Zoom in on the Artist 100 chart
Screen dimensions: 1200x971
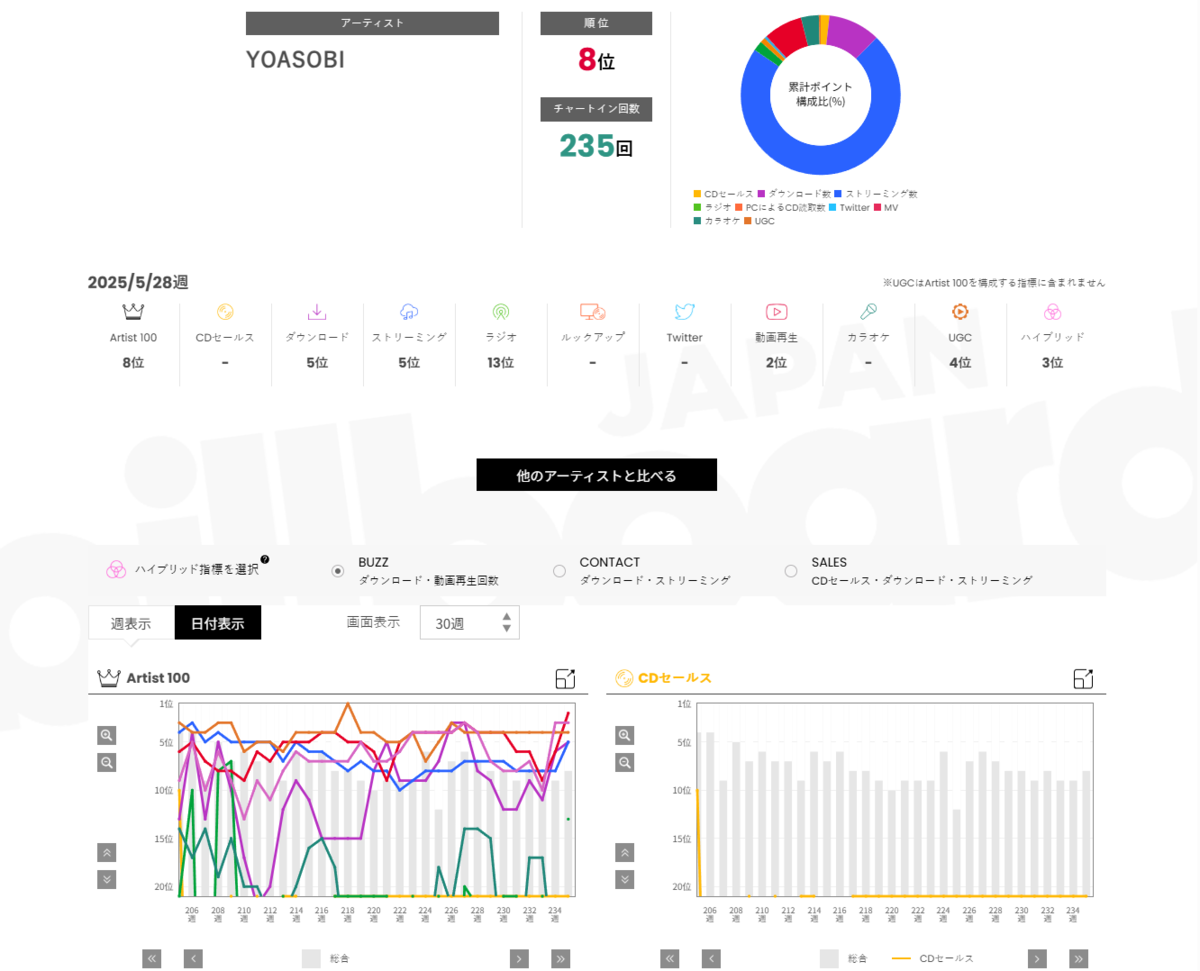pyautogui.click(x=107, y=735)
